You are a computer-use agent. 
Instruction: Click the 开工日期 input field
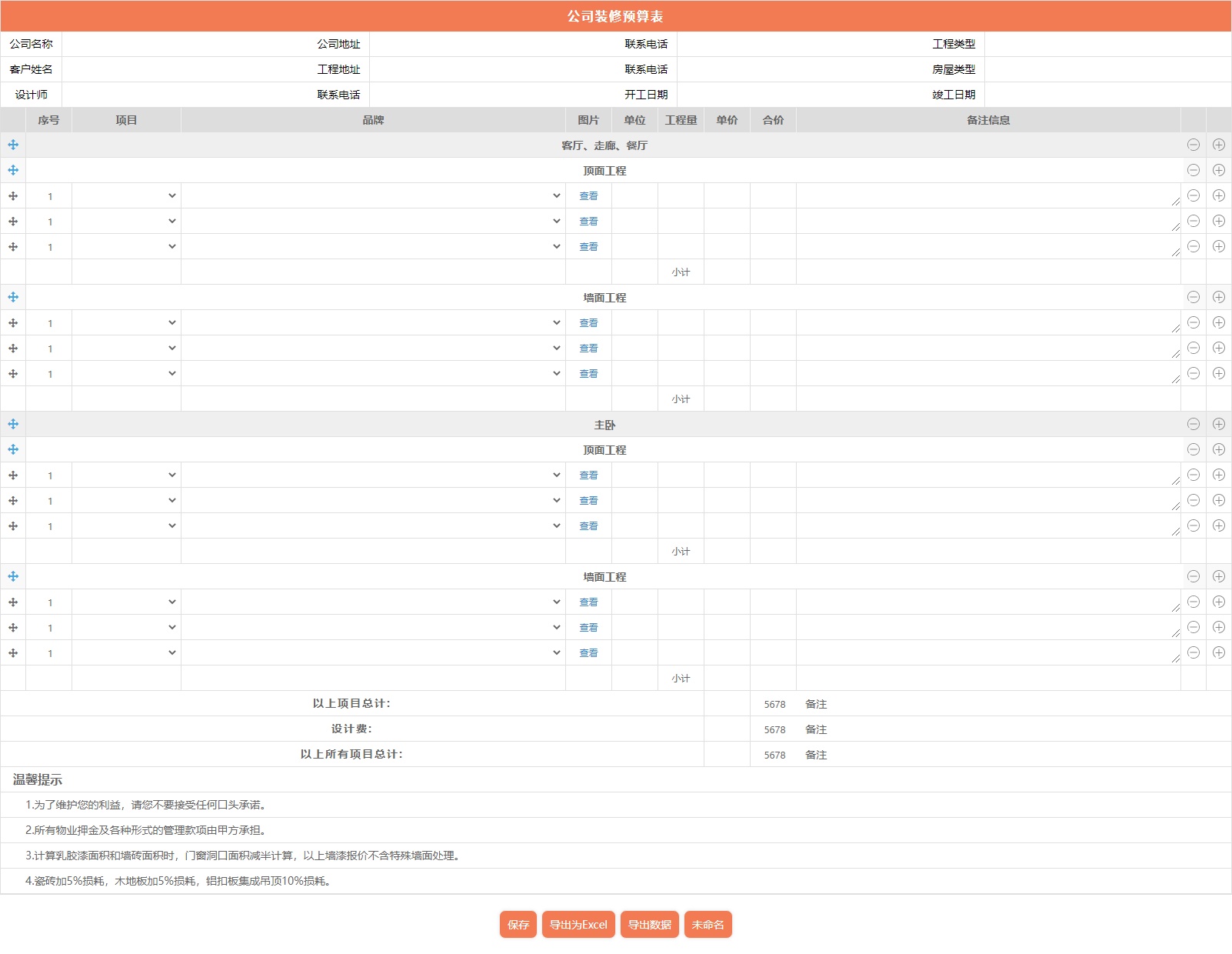(800, 95)
